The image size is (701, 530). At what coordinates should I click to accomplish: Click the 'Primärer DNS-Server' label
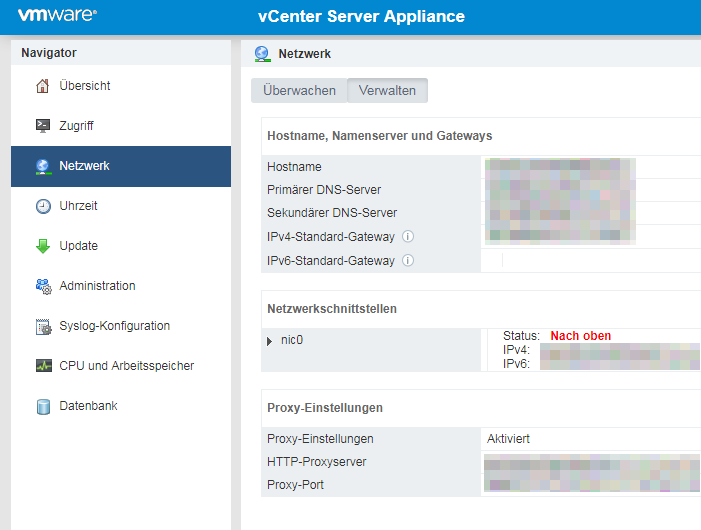point(324,190)
